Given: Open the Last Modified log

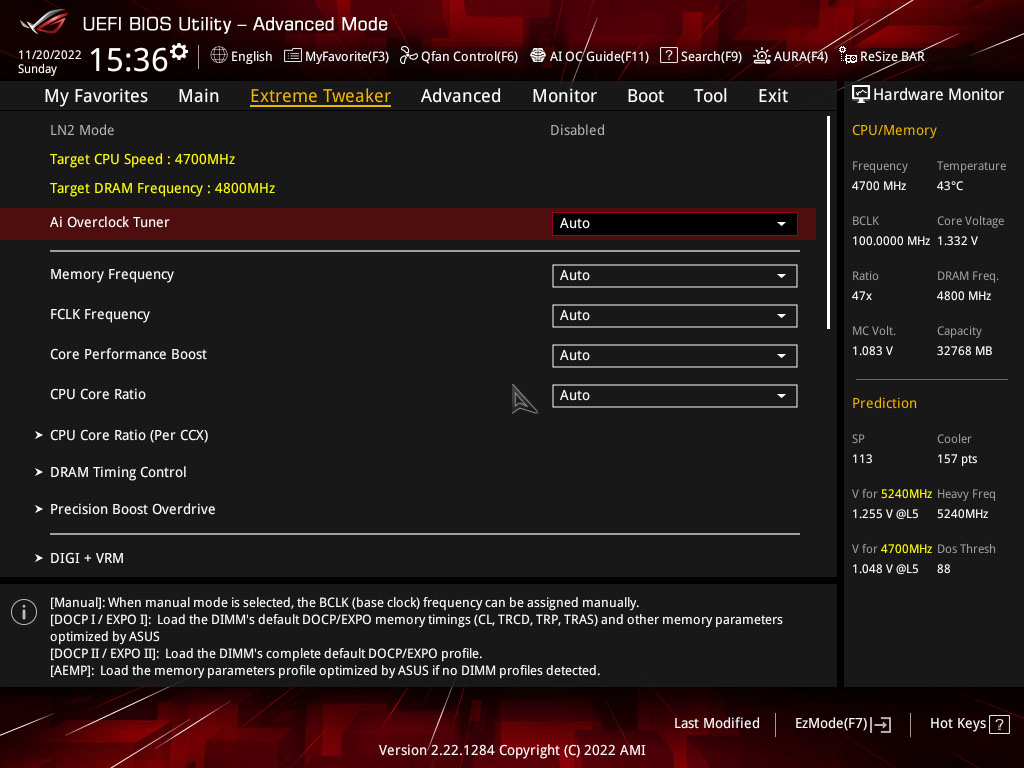Looking at the screenshot, I should point(716,724).
